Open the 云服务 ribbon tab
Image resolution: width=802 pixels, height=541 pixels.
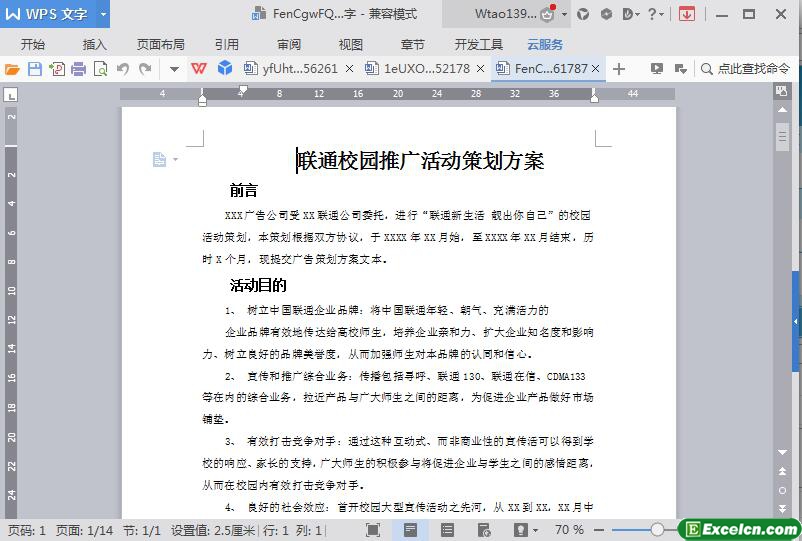545,44
